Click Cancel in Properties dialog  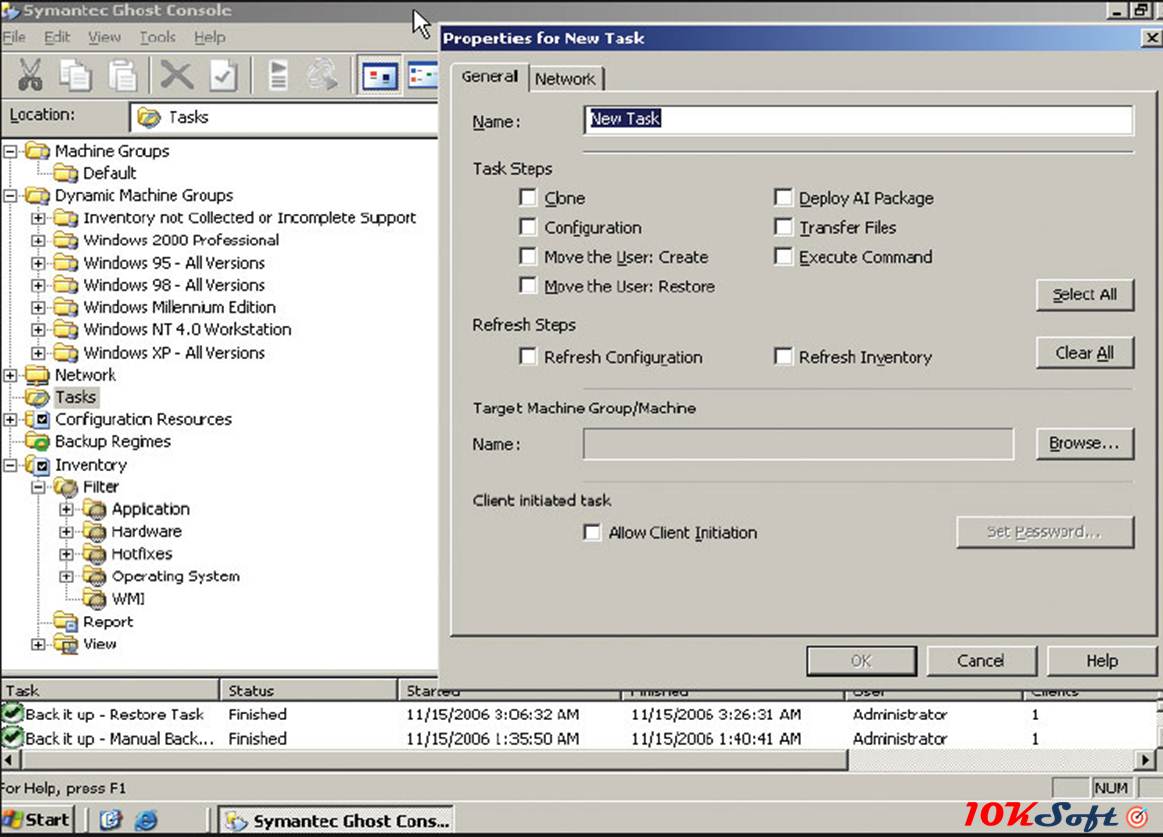click(x=981, y=660)
